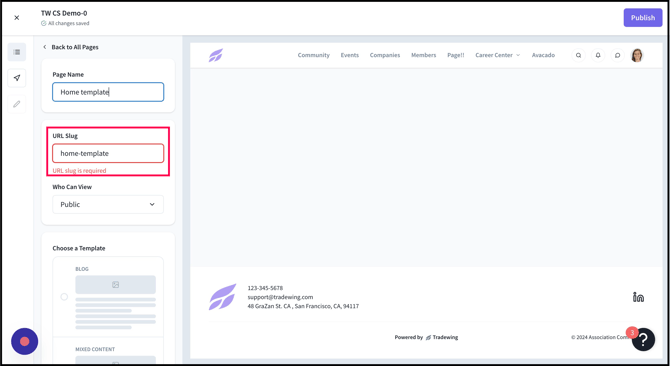
Task: Close the page editor with the X icon
Action: tap(17, 18)
